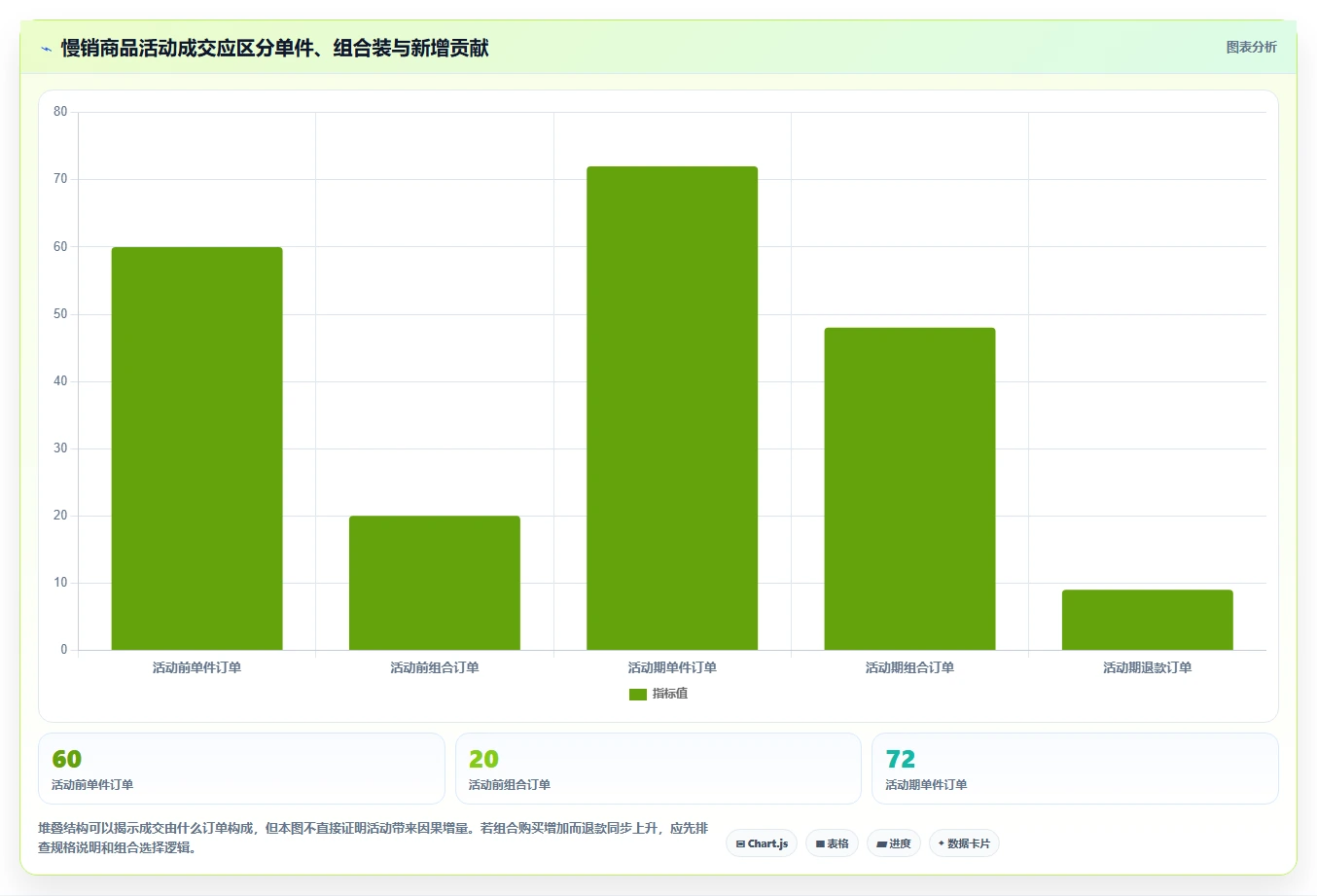Click the x-axis label 活动前单件订单
1317x896 pixels.
click(x=197, y=667)
